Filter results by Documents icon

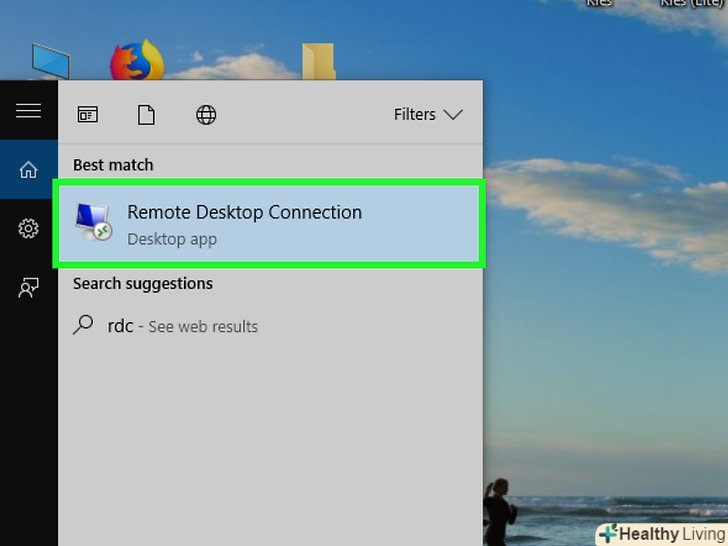pos(146,115)
